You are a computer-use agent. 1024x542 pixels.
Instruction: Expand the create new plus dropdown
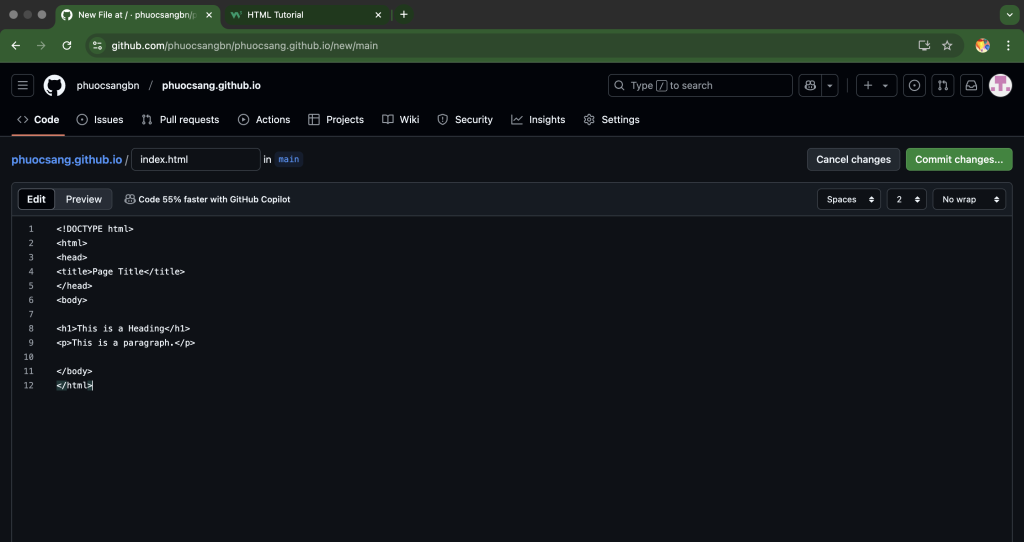pos(876,86)
